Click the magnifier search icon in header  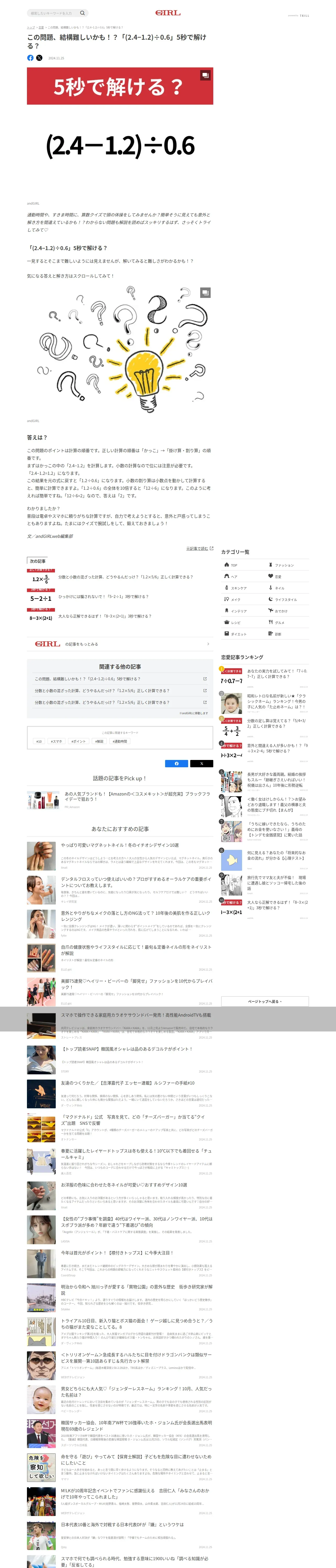82,13
